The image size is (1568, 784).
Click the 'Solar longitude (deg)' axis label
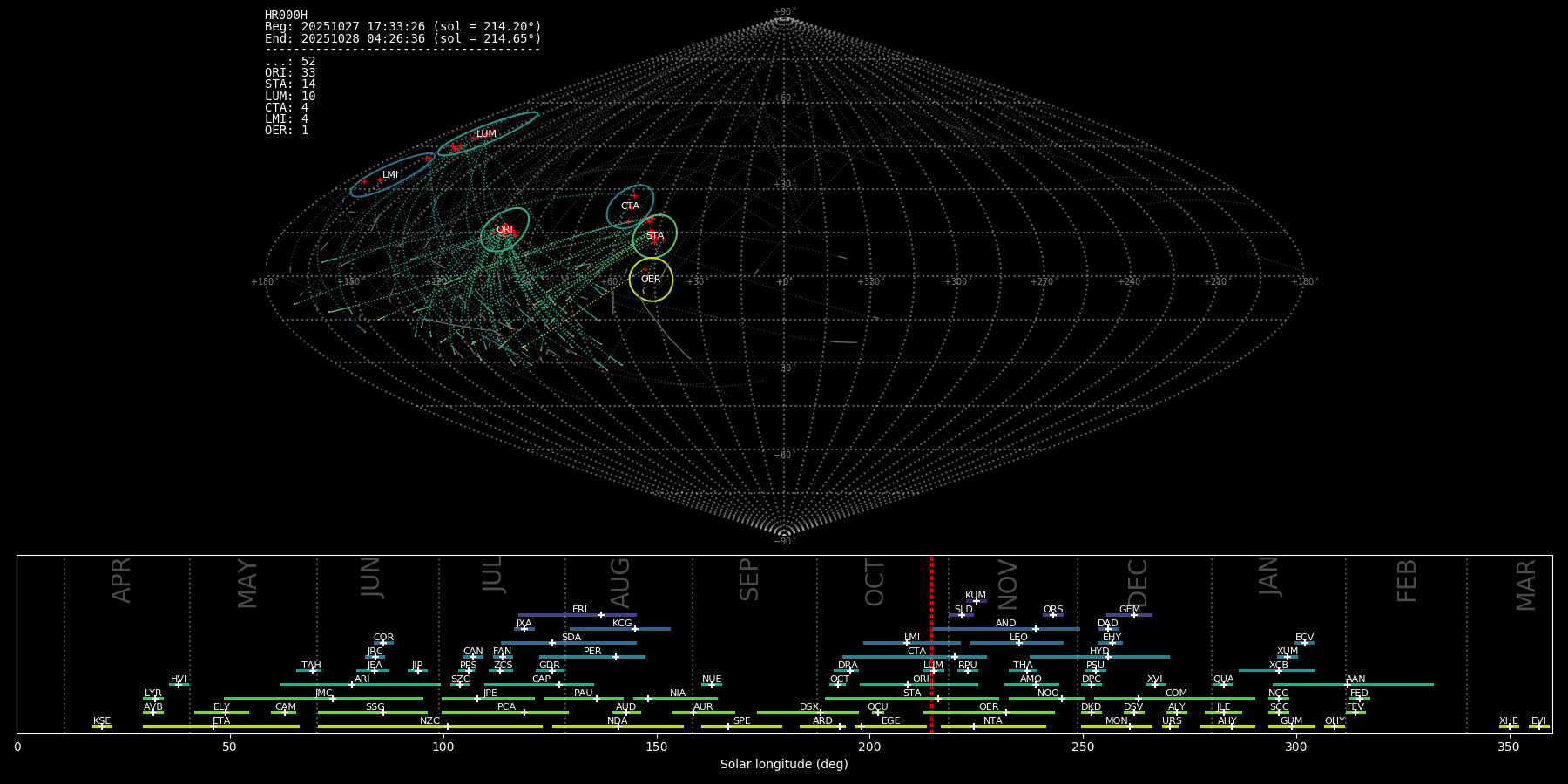coord(784,765)
